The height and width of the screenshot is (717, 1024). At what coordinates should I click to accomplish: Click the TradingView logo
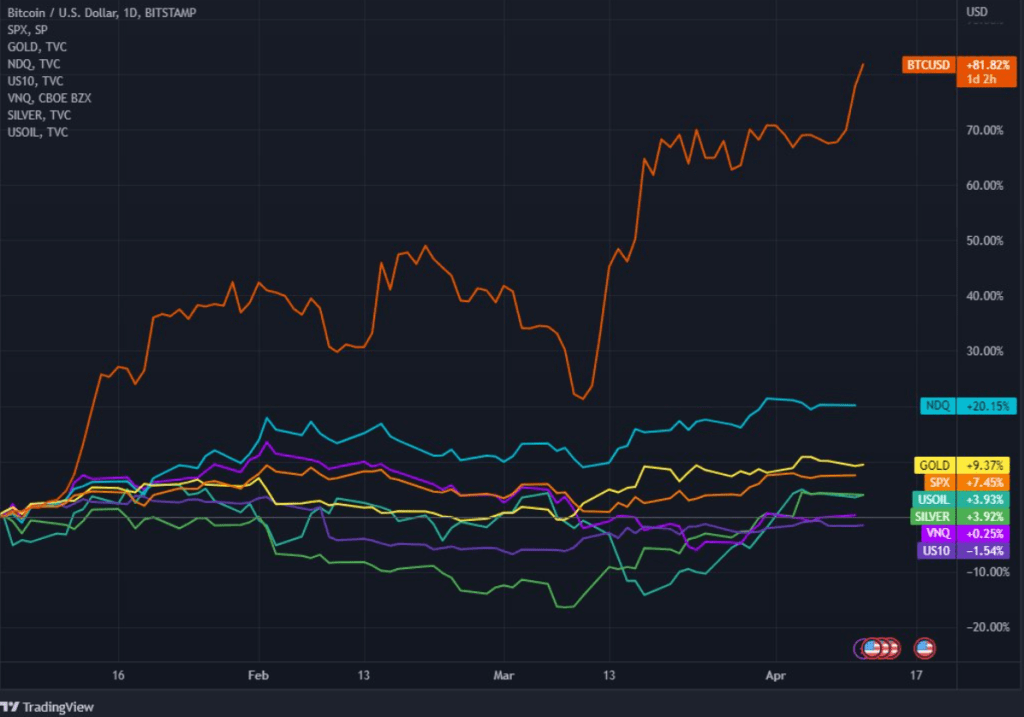click(x=47, y=707)
